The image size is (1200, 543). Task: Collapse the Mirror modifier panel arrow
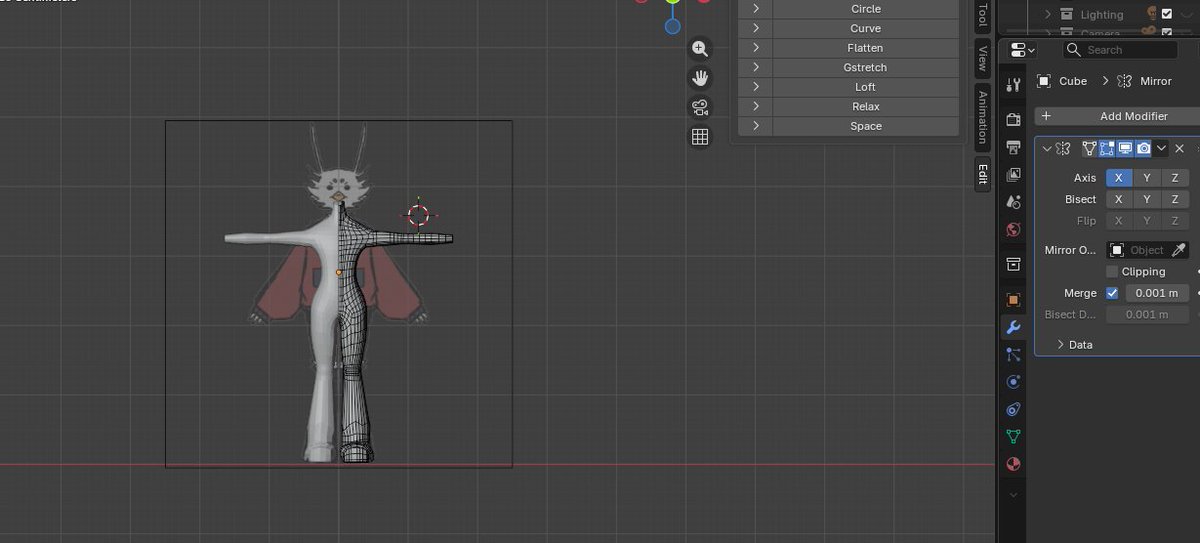[x=1047, y=148]
